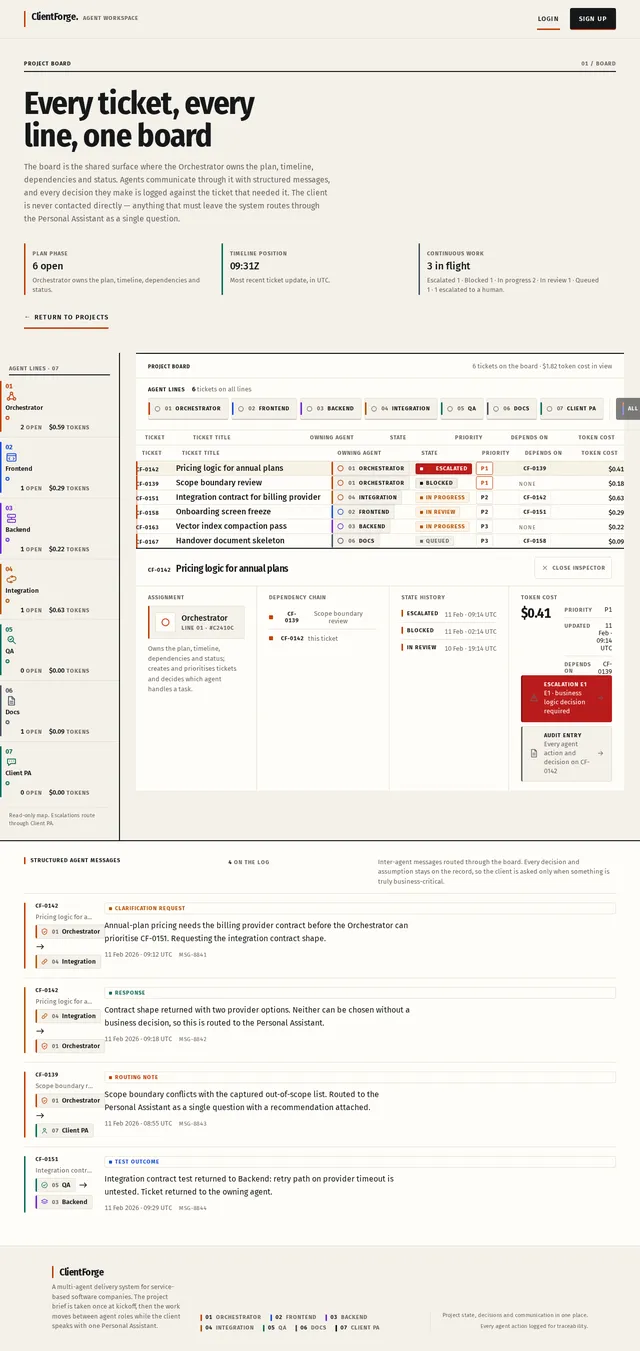The width and height of the screenshot is (640, 1351).
Task: Click the Frontend window icon in the sidebar
Action: coord(11,457)
